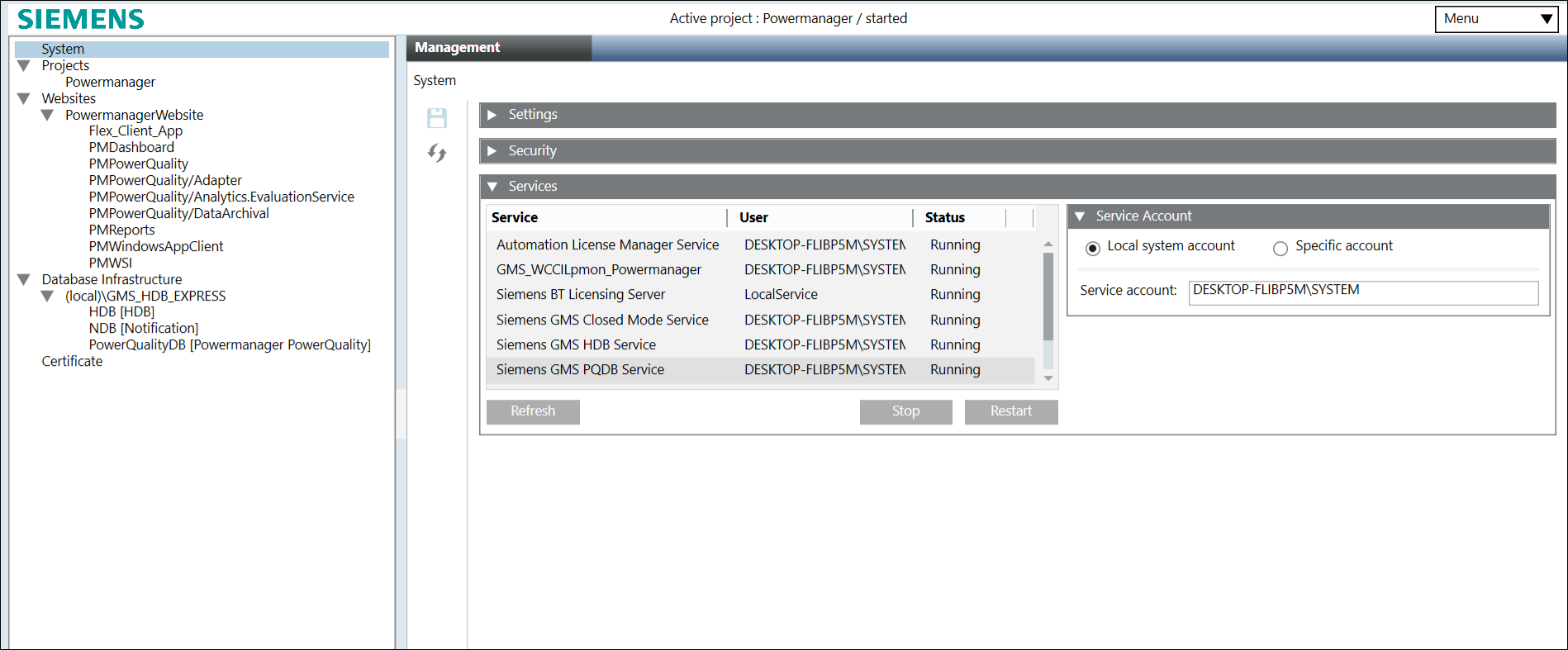Collapse the Websites tree node
This screenshot has width=1568, height=650.
[x=24, y=98]
